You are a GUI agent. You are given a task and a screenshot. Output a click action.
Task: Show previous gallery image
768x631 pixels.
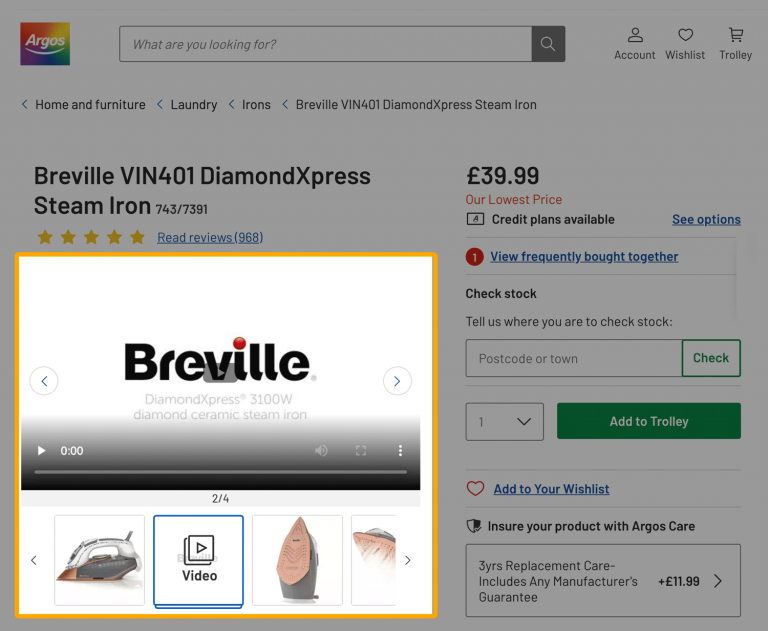(x=44, y=381)
